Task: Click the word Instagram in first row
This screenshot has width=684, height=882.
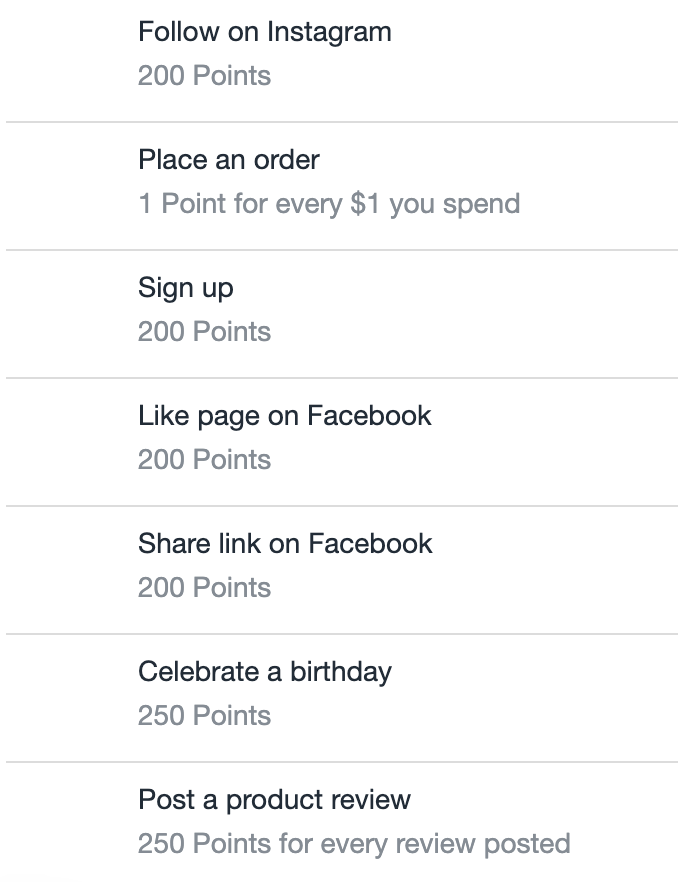Action: 329,33
